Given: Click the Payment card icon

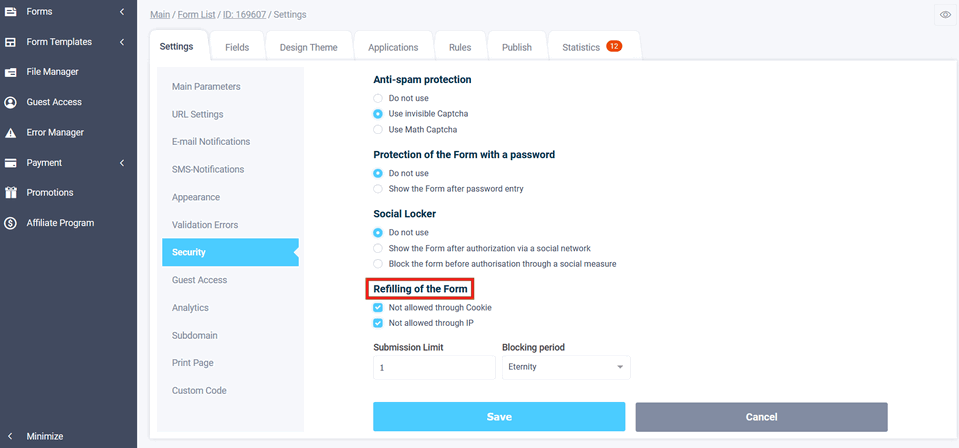Looking at the screenshot, I should coord(10,163).
